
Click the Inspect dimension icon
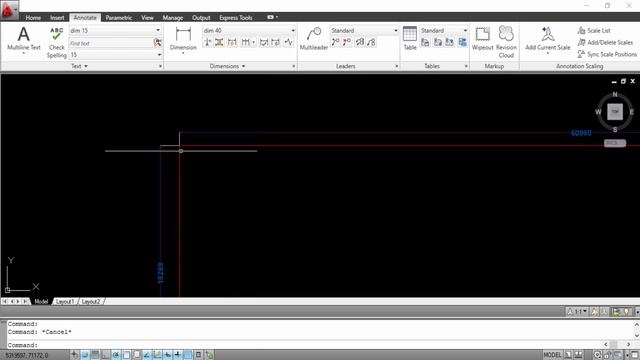coord(264,42)
